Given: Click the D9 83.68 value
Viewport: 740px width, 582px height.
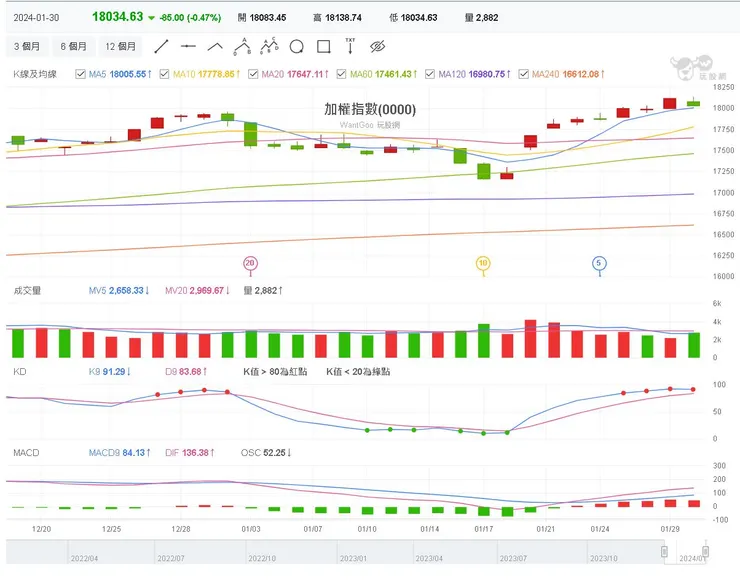Looking at the screenshot, I should 186,371.
